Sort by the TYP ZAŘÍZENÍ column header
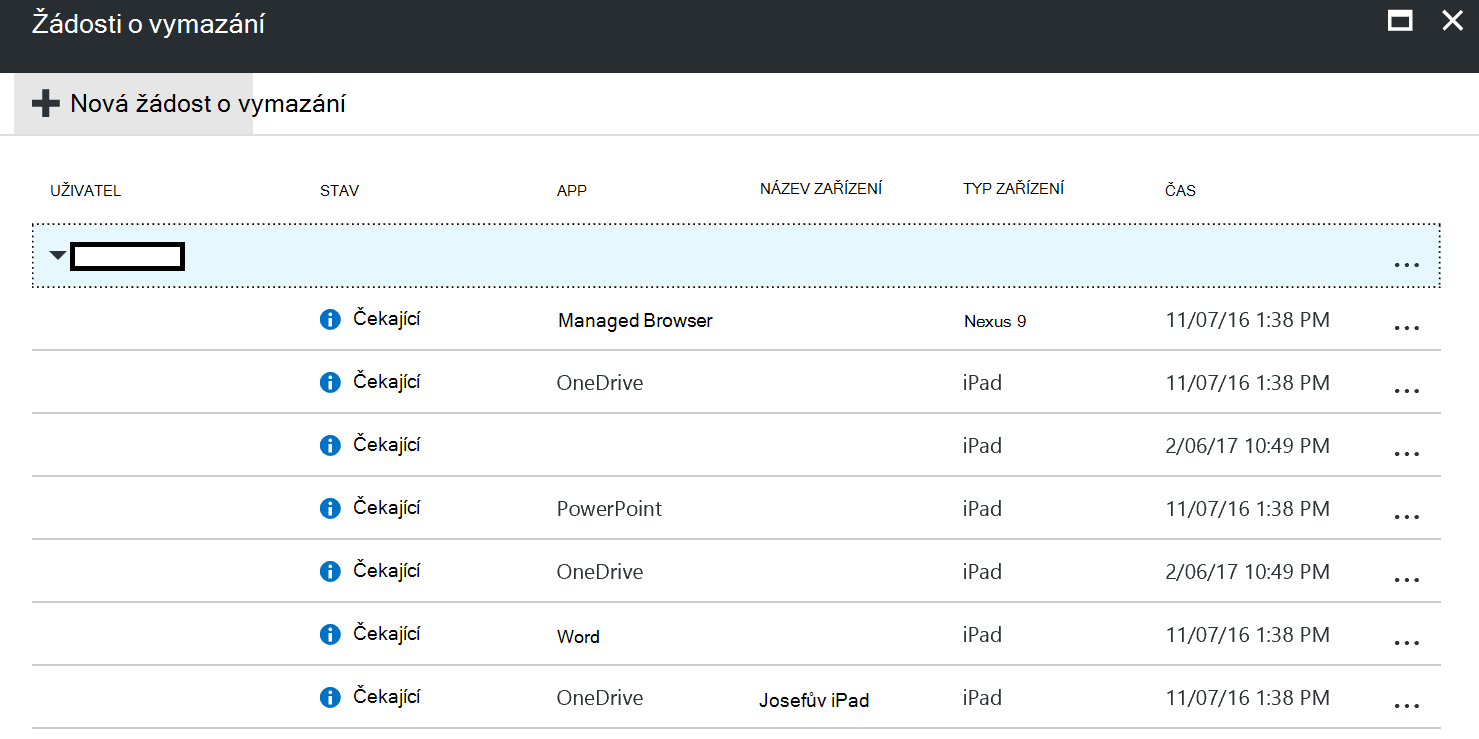1479x739 pixels. 1013,189
